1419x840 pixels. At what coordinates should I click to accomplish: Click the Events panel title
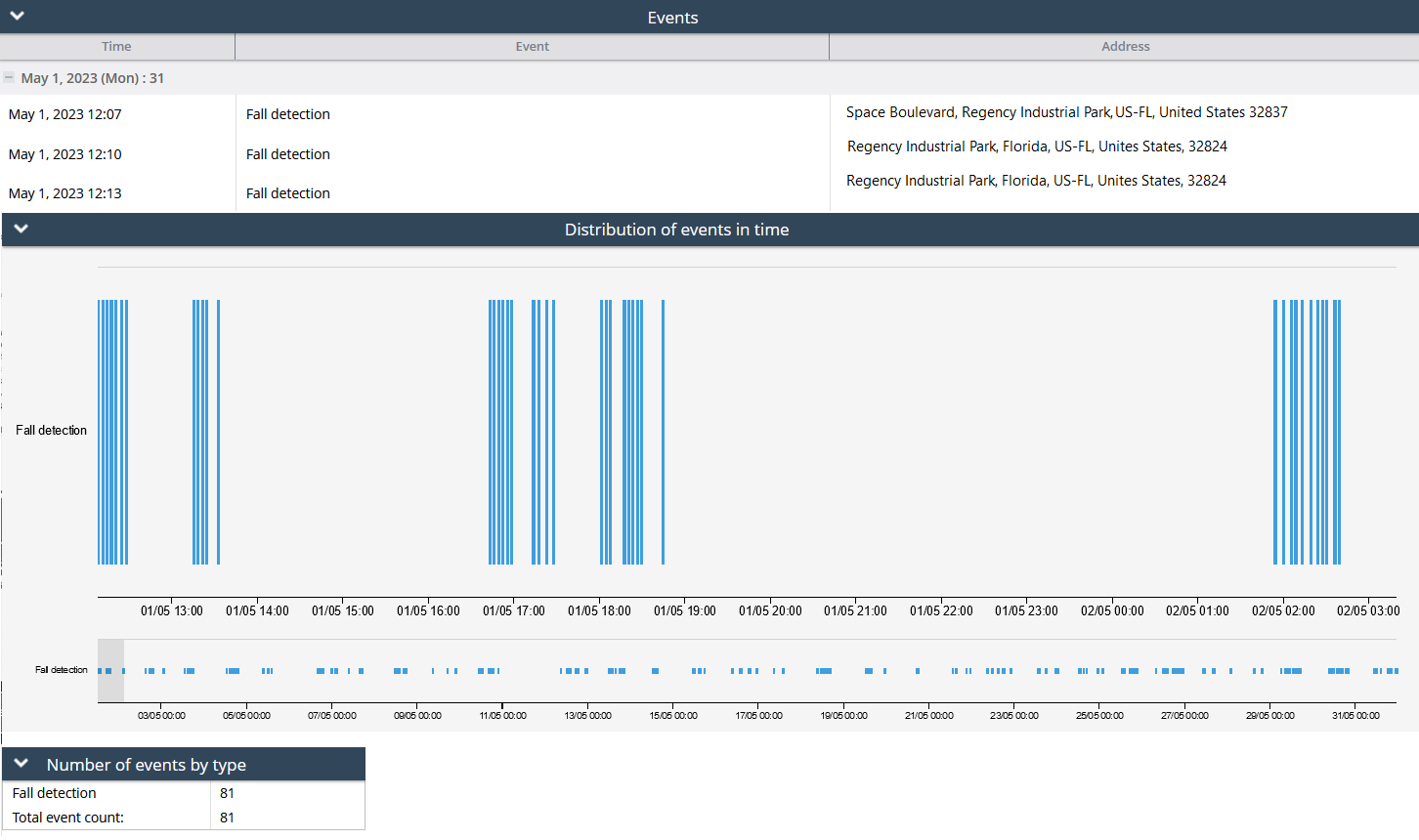[x=672, y=18]
